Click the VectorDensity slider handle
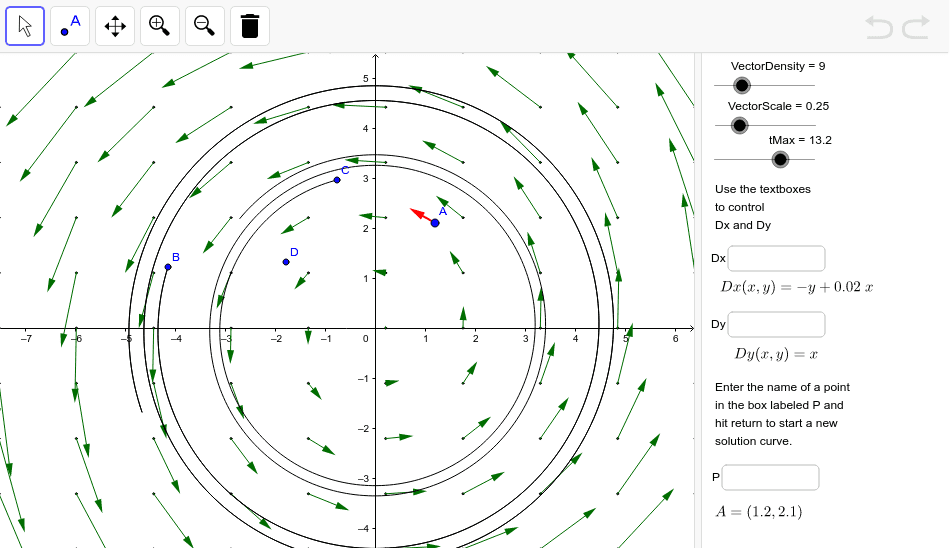 [x=742, y=85]
